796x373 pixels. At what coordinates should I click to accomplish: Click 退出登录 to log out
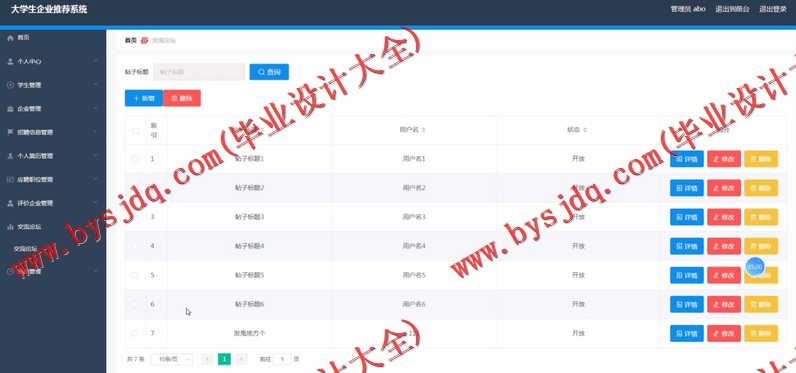point(773,9)
